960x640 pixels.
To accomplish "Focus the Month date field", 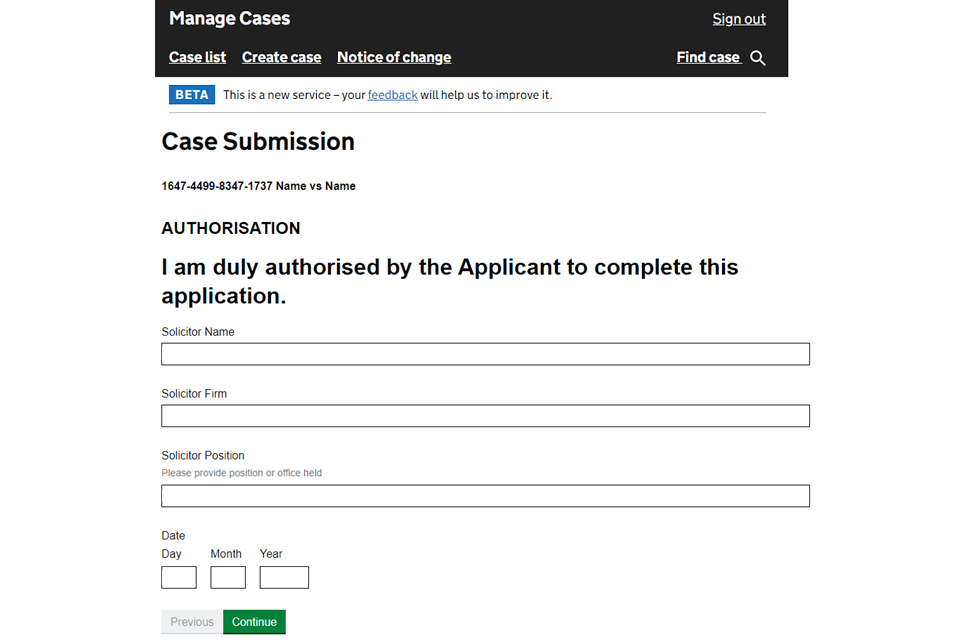I will [228, 577].
